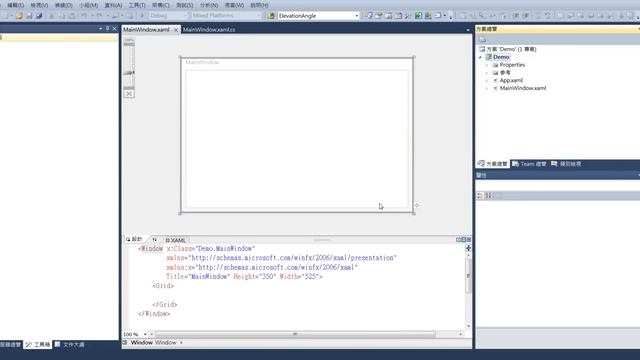Collapse the Demo project node
640x360 pixels.
click(x=480, y=57)
